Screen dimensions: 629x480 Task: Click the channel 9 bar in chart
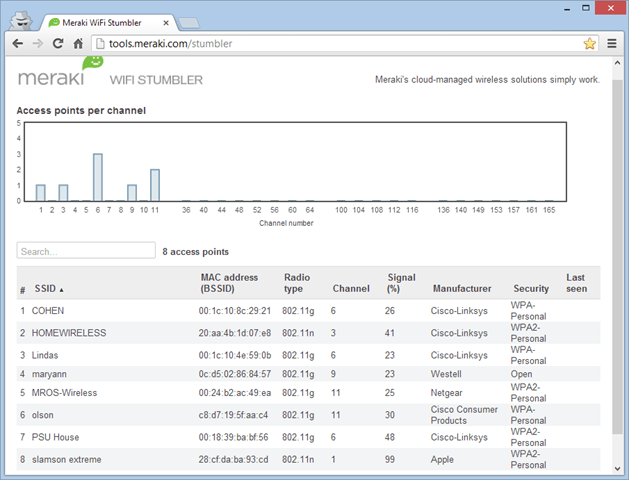point(132,193)
